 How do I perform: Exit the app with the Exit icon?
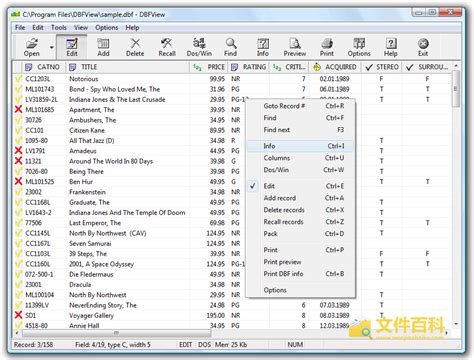(x=423, y=47)
